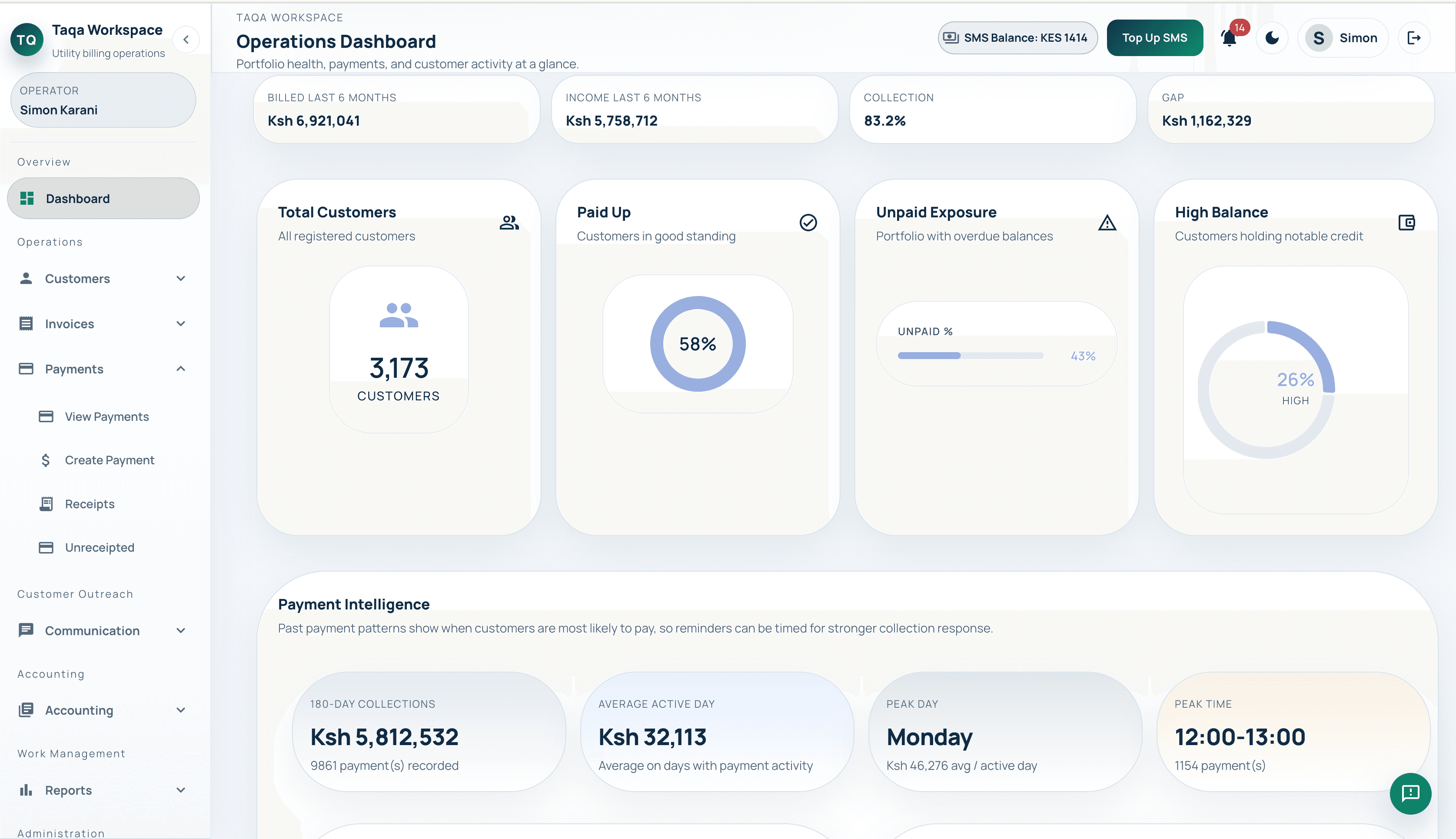The height and width of the screenshot is (839, 1456).
Task: Open the green chat feedback button
Action: click(x=1410, y=793)
